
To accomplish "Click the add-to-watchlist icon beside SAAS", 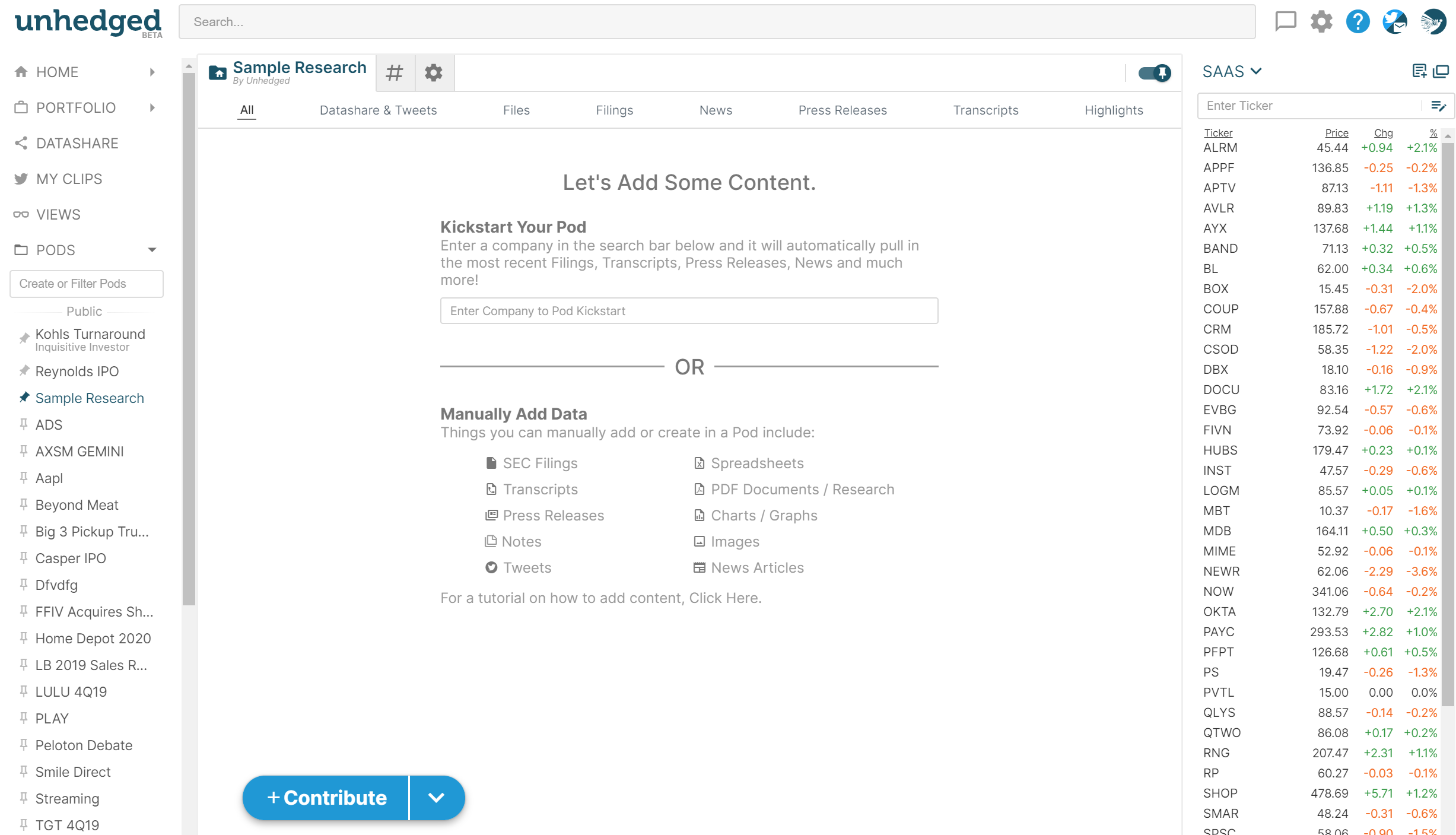I will click(1419, 71).
